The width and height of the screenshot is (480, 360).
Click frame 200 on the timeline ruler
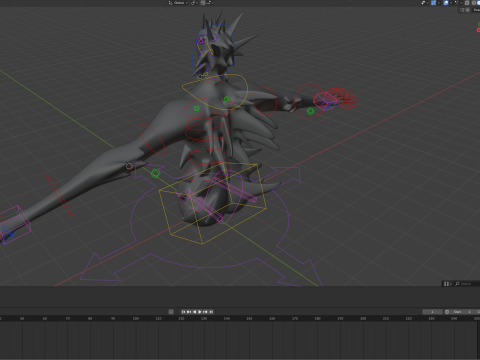pos(363,319)
